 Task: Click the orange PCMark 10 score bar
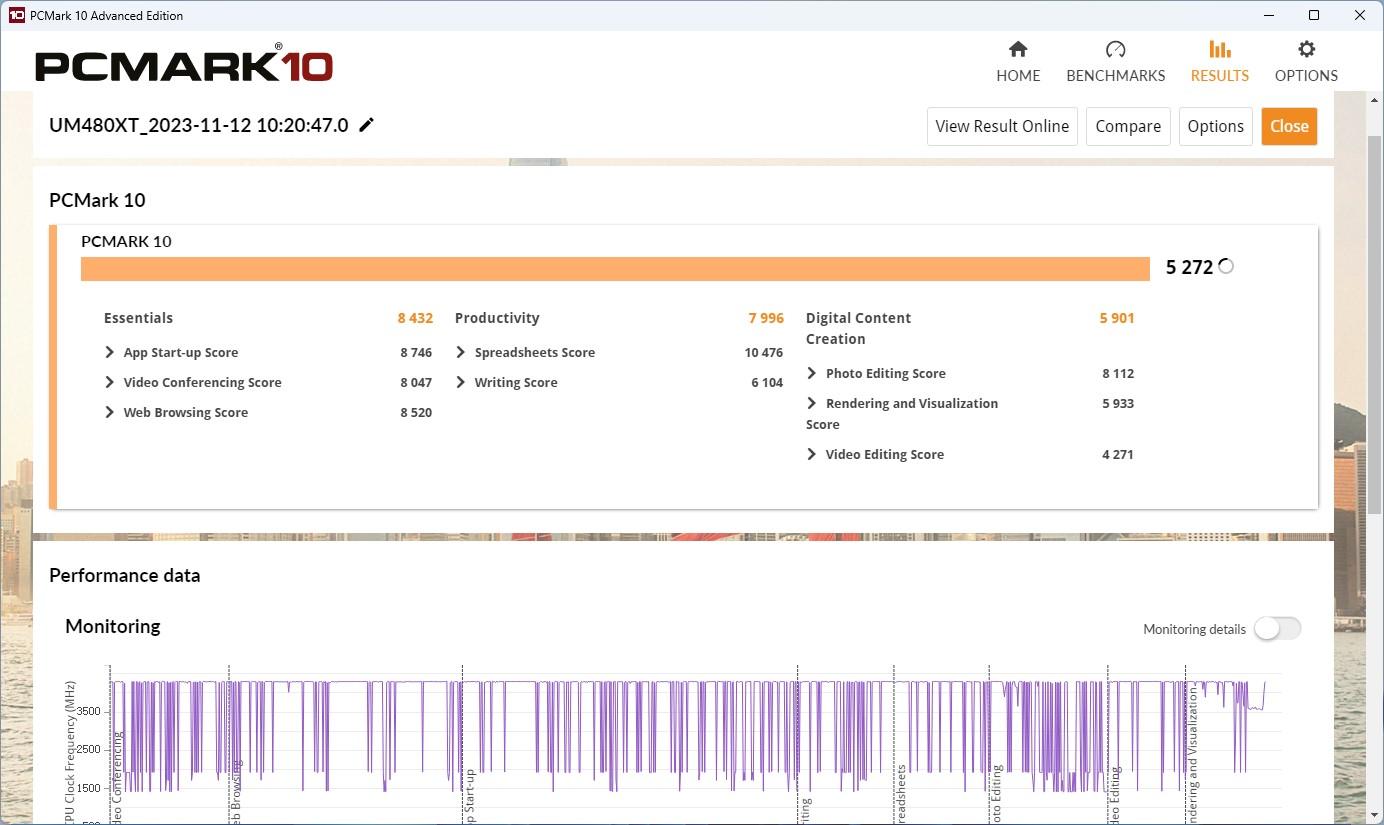(x=615, y=269)
